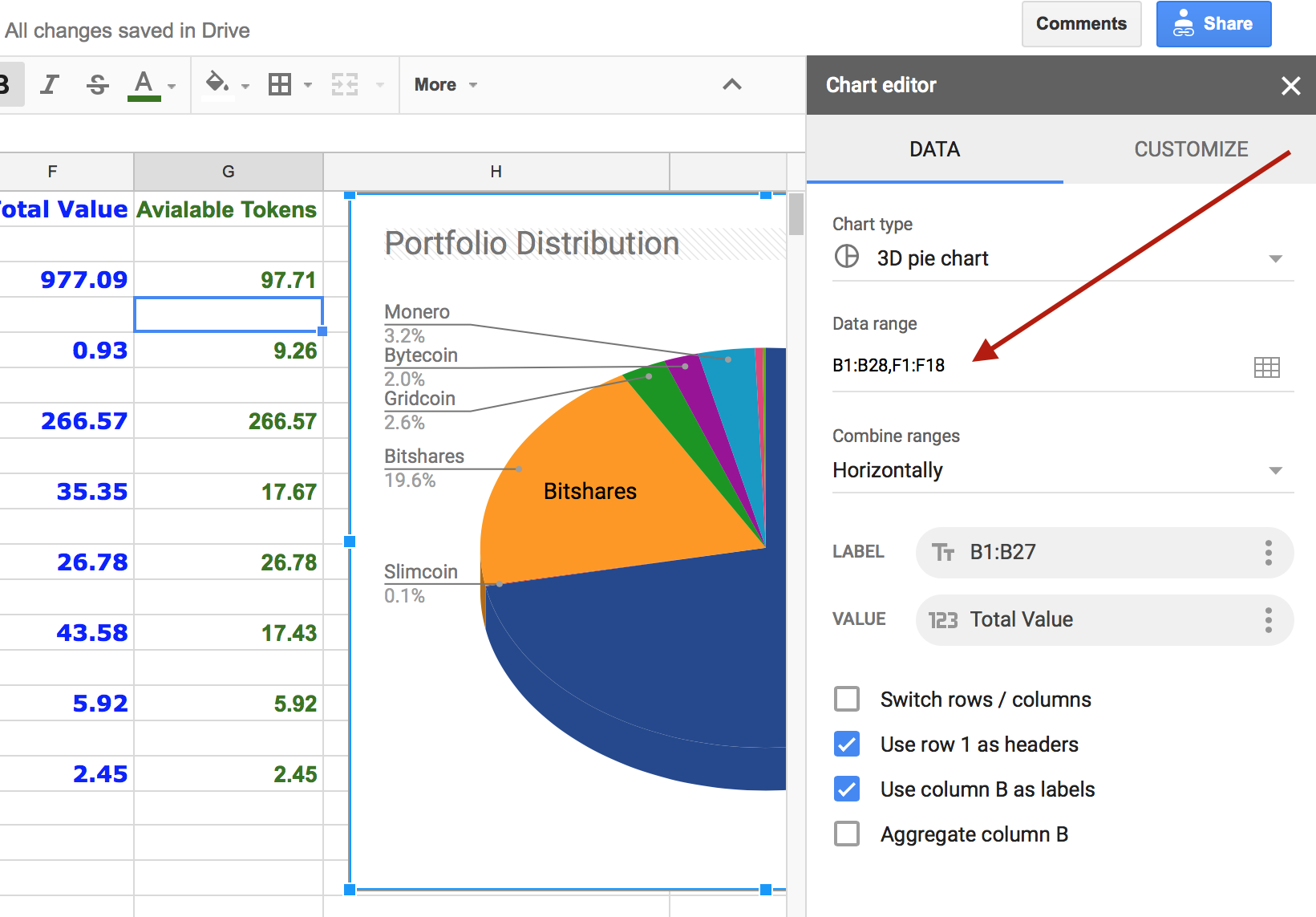Select cell with value 35.35
This screenshot has width=1316, height=917.
point(67,491)
